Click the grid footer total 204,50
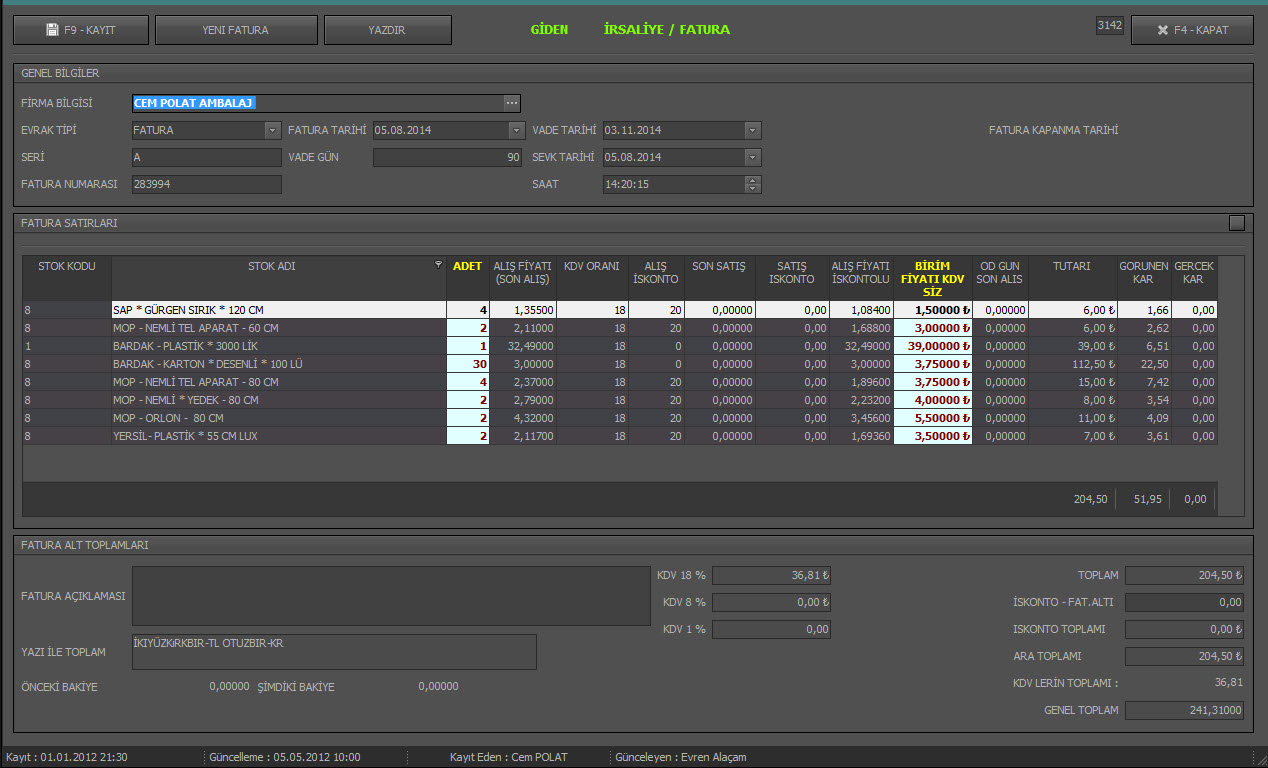 coord(1091,499)
